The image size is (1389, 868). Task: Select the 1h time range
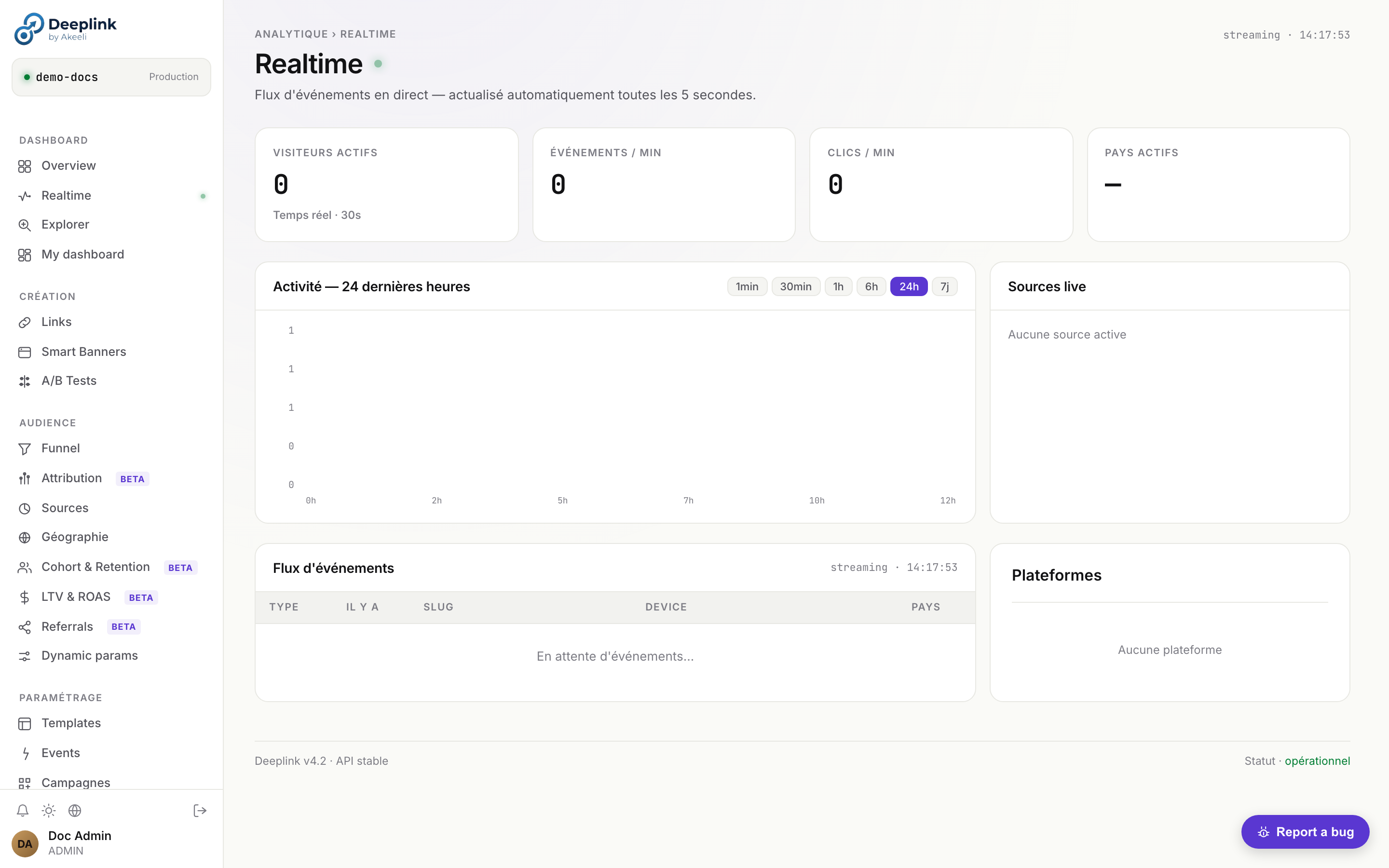coord(838,286)
